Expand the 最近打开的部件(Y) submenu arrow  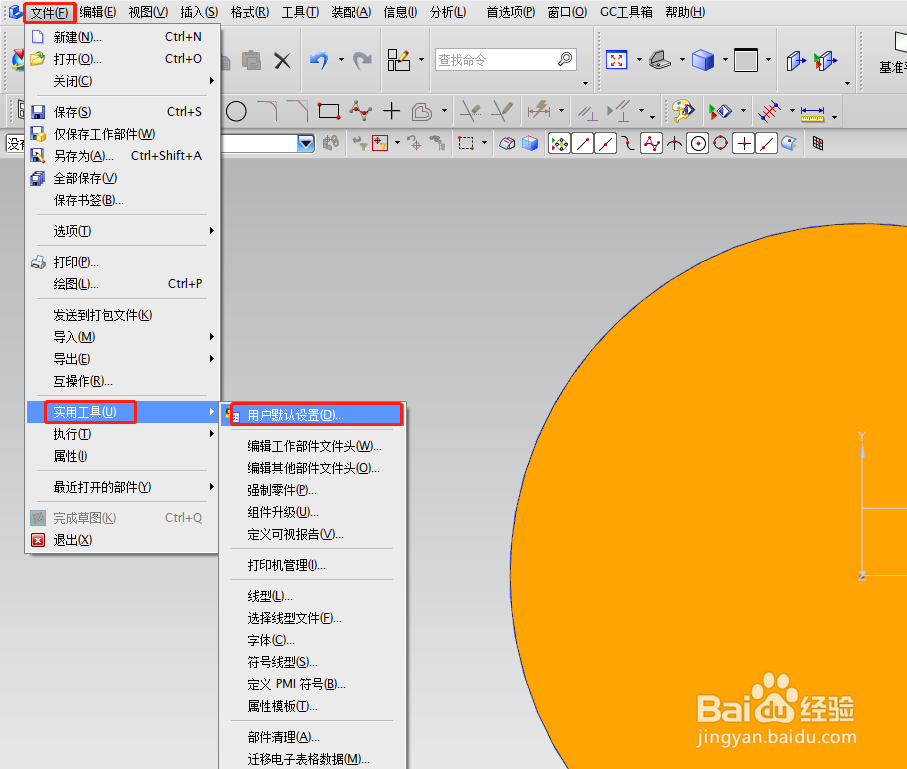(212, 487)
